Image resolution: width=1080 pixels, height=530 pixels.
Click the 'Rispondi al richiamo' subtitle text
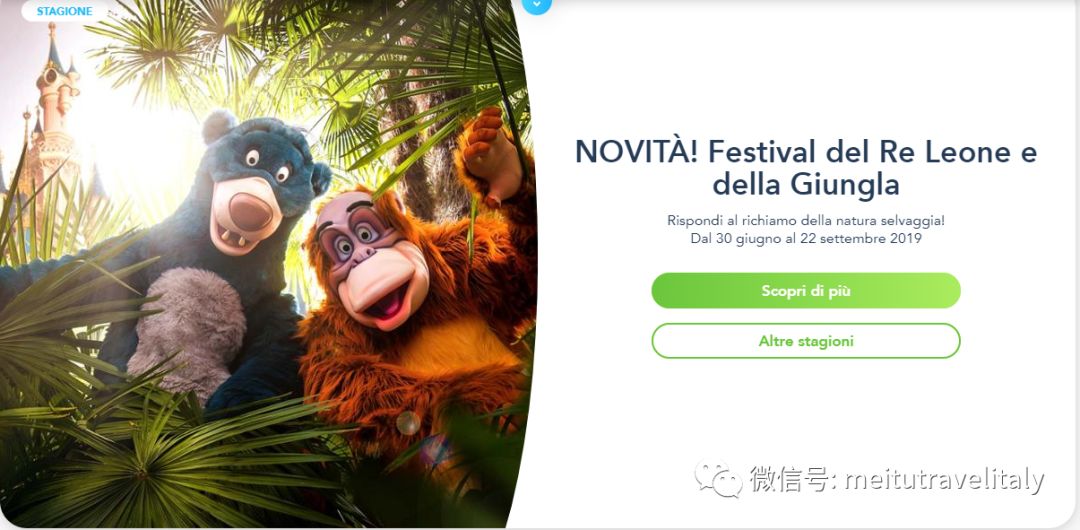coord(806,221)
